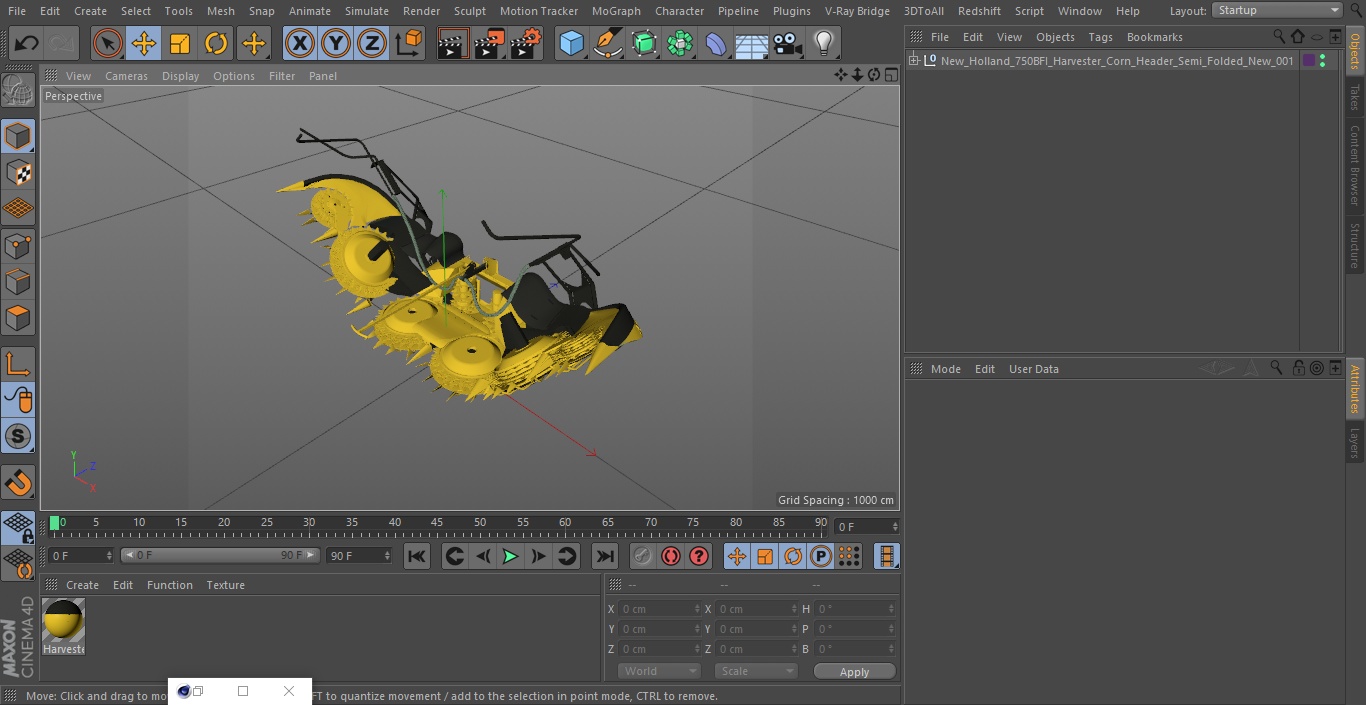Toggle coordinate system icon
Image resolution: width=1366 pixels, height=705 pixels.
409,44
